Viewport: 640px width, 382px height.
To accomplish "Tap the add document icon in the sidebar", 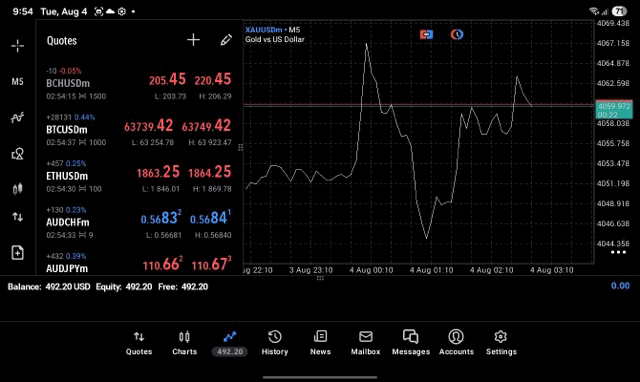I will (x=18, y=253).
